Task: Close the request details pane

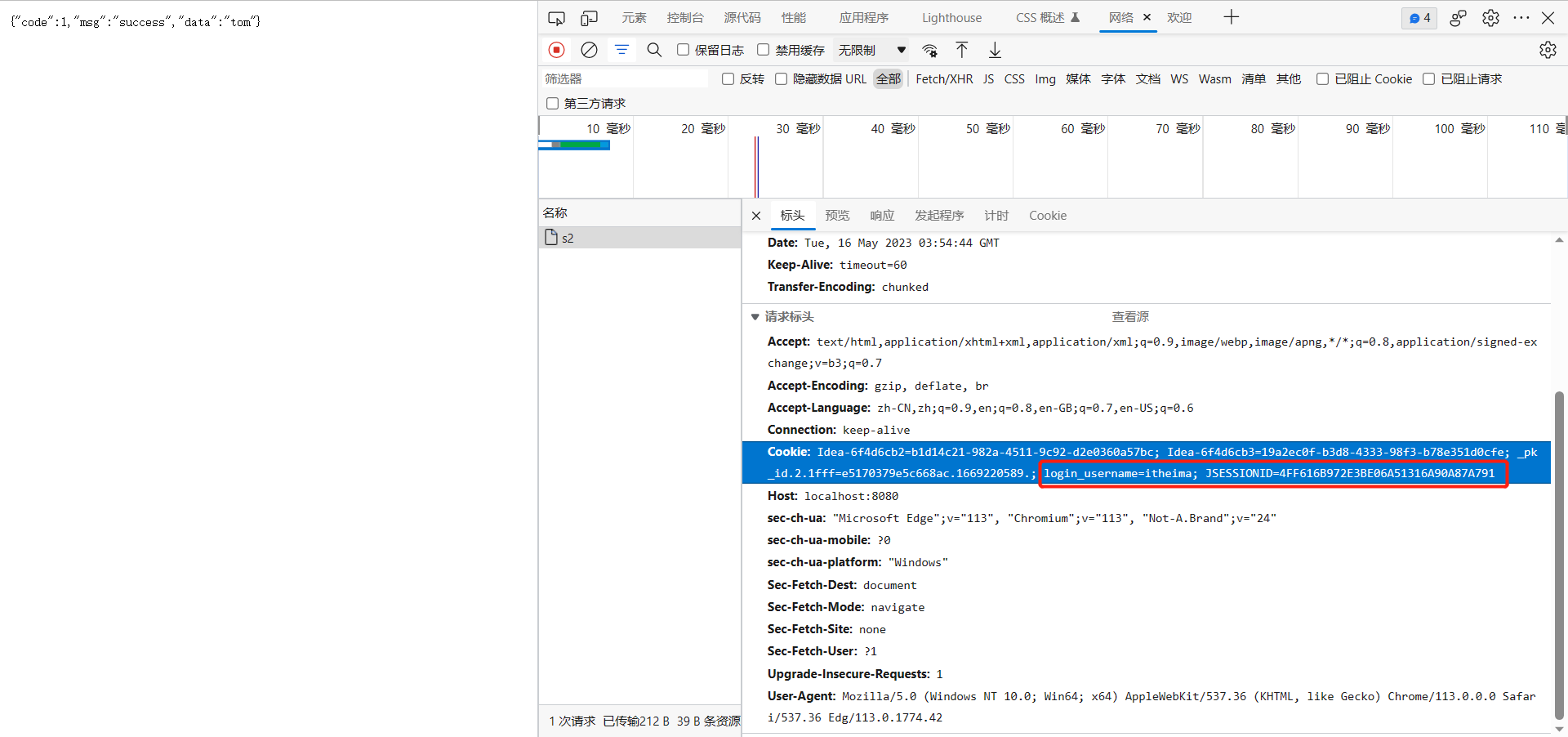Action: 756,216
